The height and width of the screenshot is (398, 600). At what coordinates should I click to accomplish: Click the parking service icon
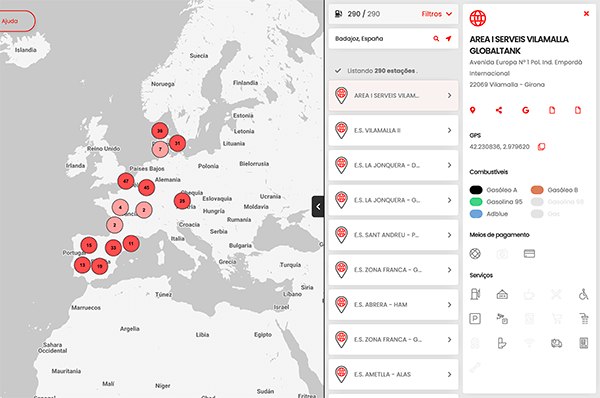click(475, 318)
